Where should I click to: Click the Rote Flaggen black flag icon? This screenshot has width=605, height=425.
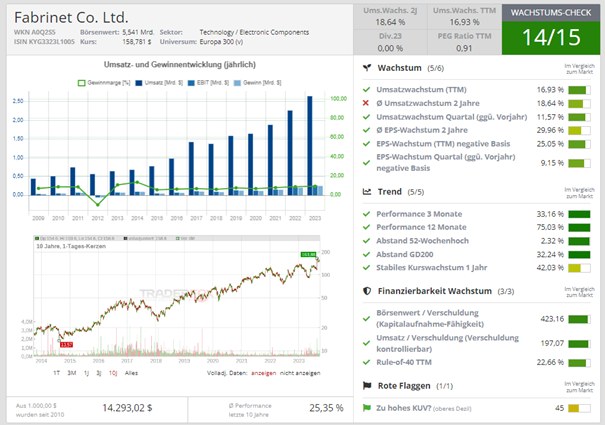point(367,386)
